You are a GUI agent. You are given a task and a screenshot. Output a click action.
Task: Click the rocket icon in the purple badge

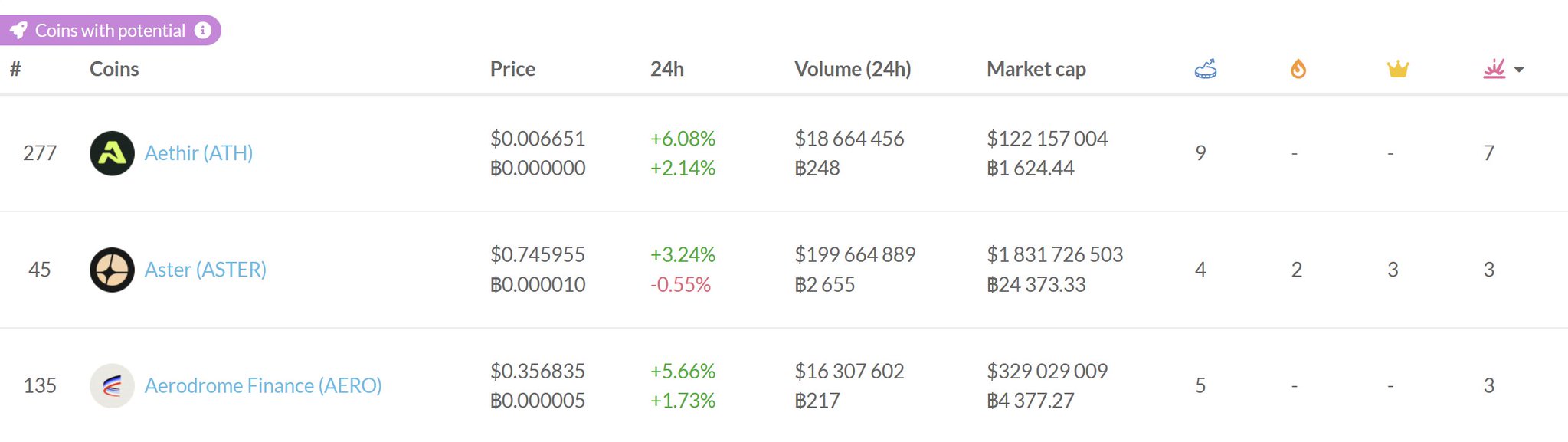pos(18,31)
